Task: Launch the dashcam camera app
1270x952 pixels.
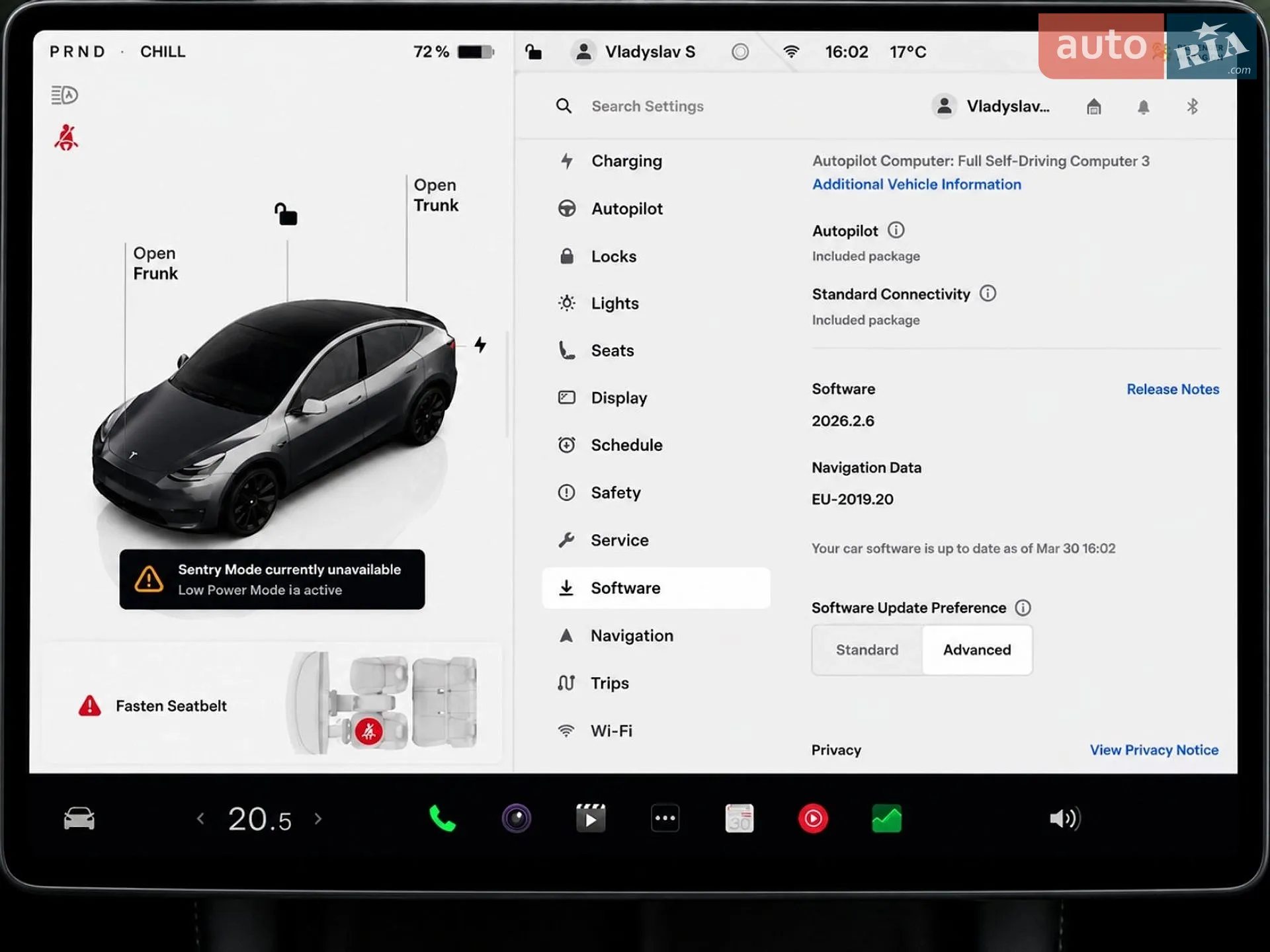Action: [517, 818]
